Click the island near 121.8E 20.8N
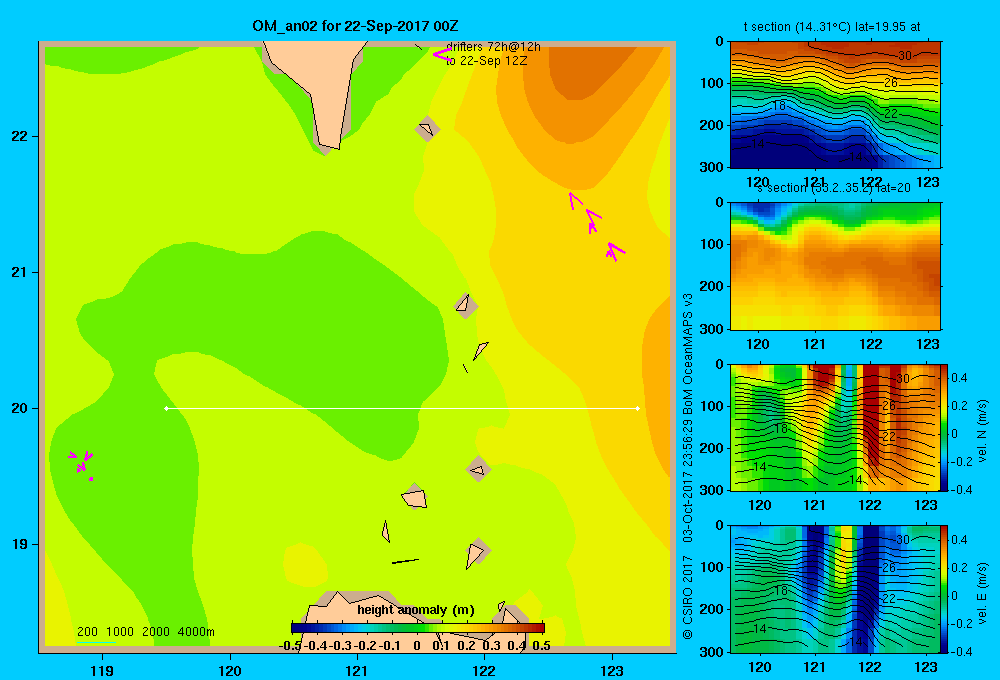 [465, 306]
